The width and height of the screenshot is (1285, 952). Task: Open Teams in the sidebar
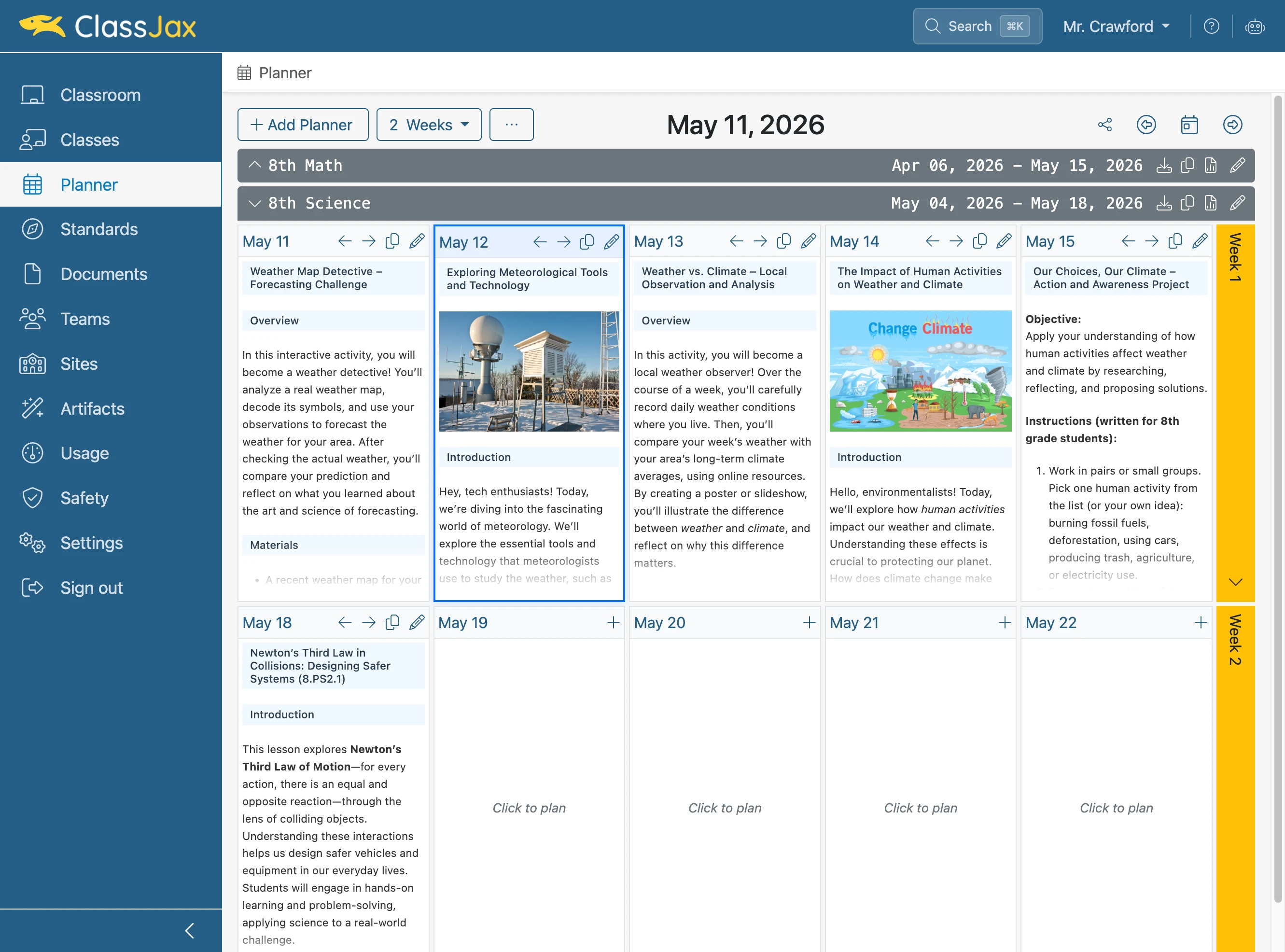[111, 319]
